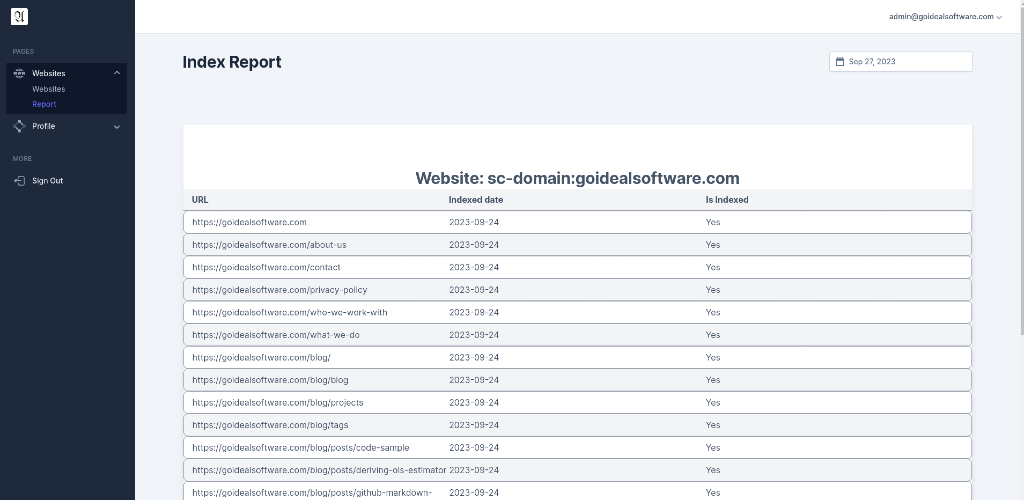
Task: Click the Websites globe icon
Action: pos(19,73)
